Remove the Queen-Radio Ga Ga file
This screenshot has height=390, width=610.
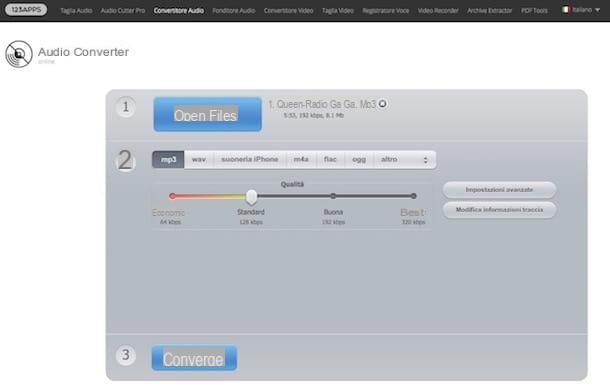point(382,104)
